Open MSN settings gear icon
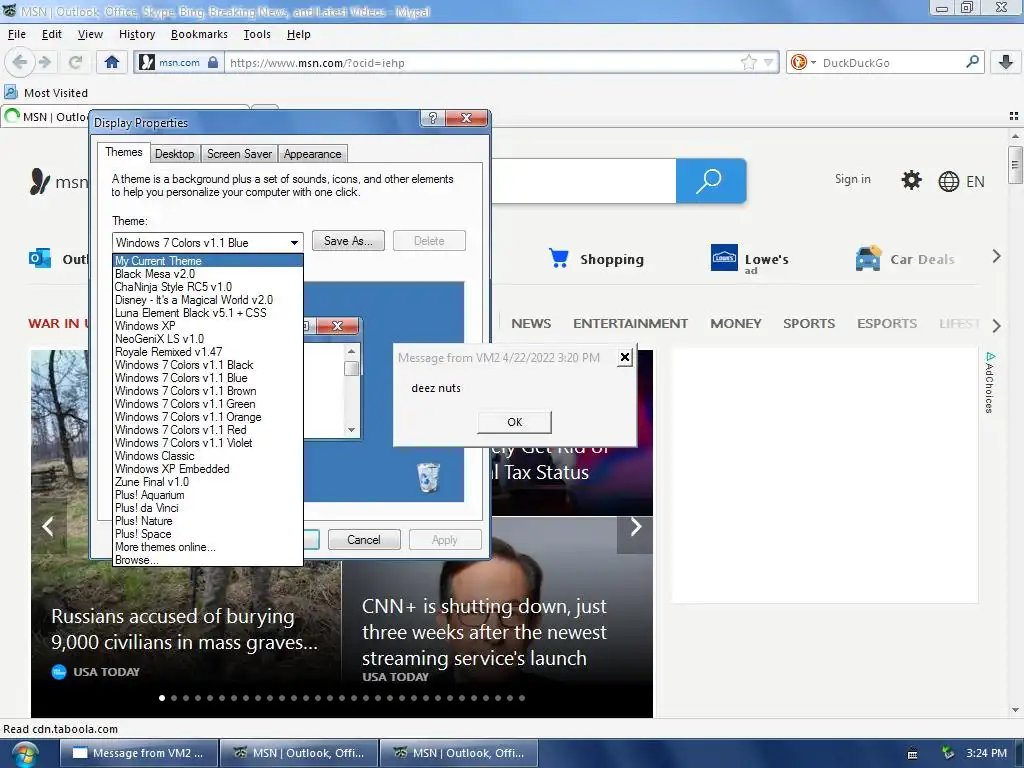Screen dimensions: 1024x768 (911, 180)
